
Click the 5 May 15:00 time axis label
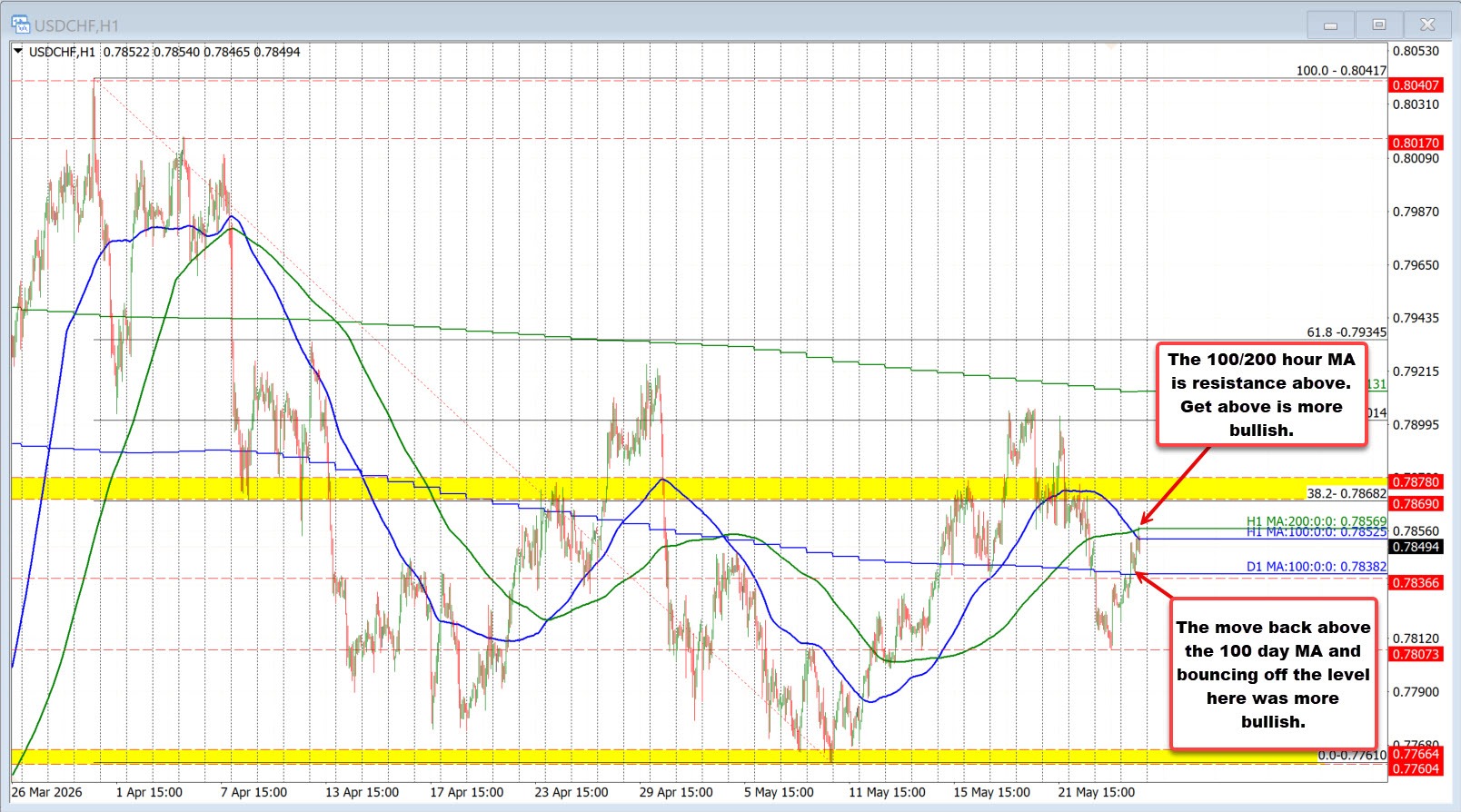[779, 792]
